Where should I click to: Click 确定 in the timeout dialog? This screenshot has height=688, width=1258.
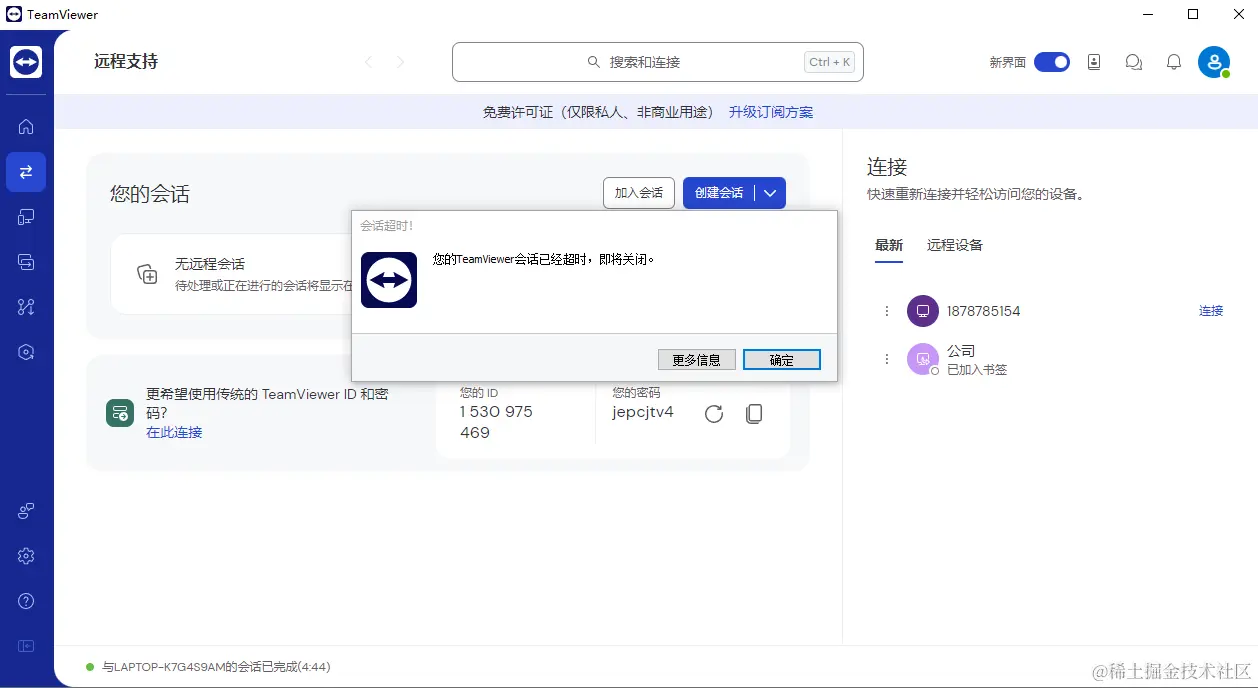[x=782, y=360]
